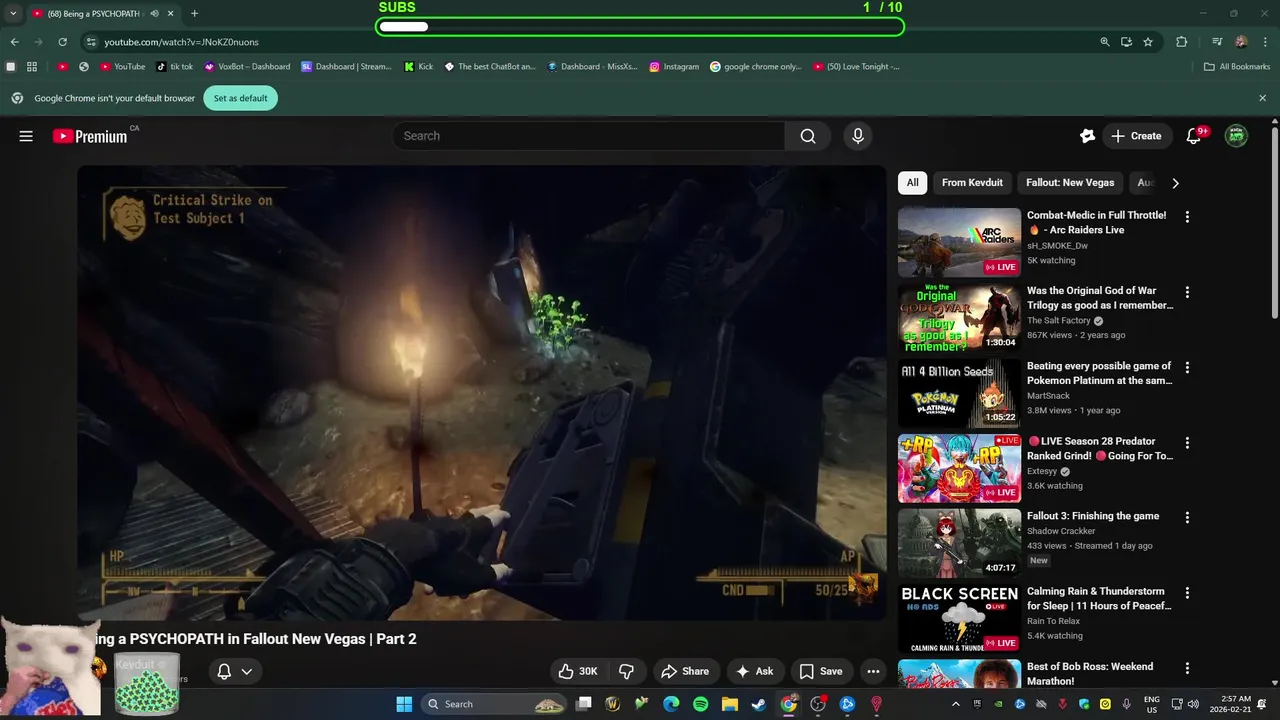
Task: Open Chrome extensions puzzle icon
Action: tap(1182, 42)
